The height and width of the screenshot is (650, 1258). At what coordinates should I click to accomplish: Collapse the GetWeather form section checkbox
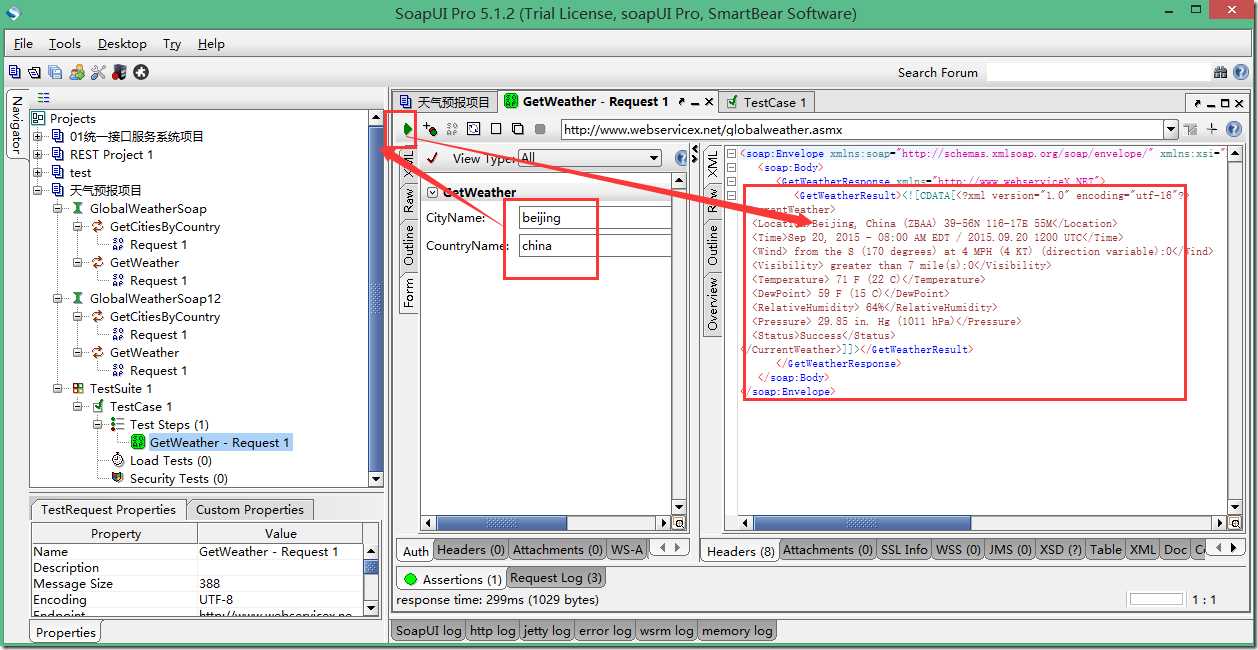(433, 192)
